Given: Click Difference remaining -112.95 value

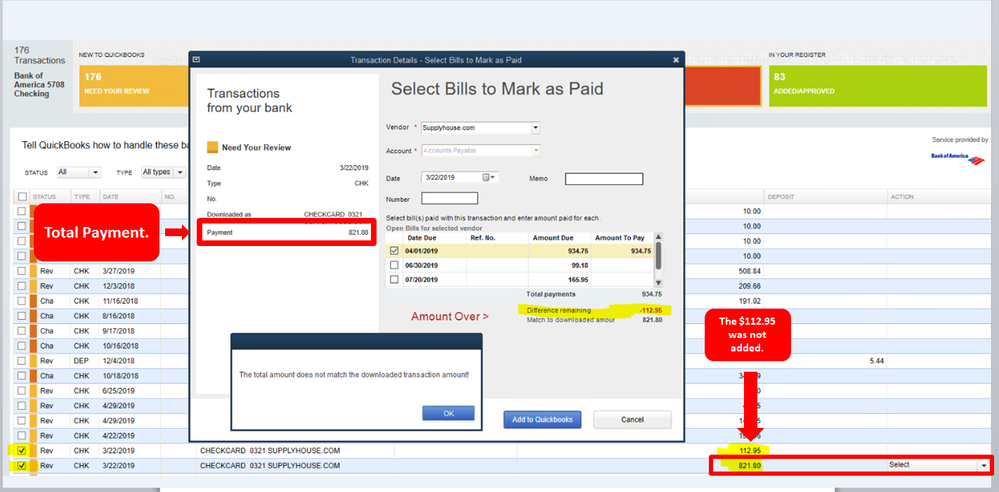Looking at the screenshot, I should click(650, 310).
